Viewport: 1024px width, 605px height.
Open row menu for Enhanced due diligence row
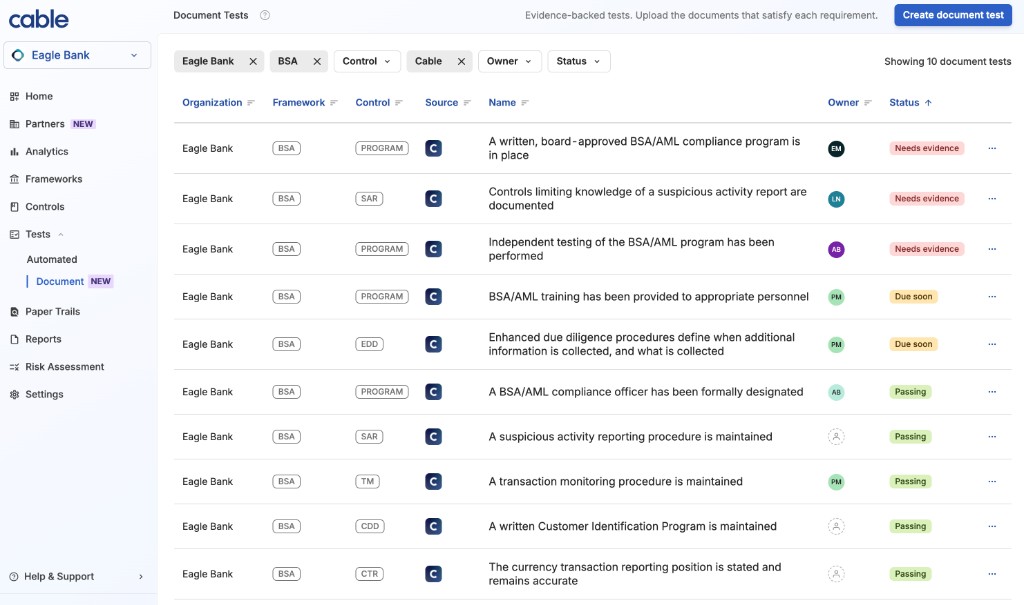tap(992, 344)
